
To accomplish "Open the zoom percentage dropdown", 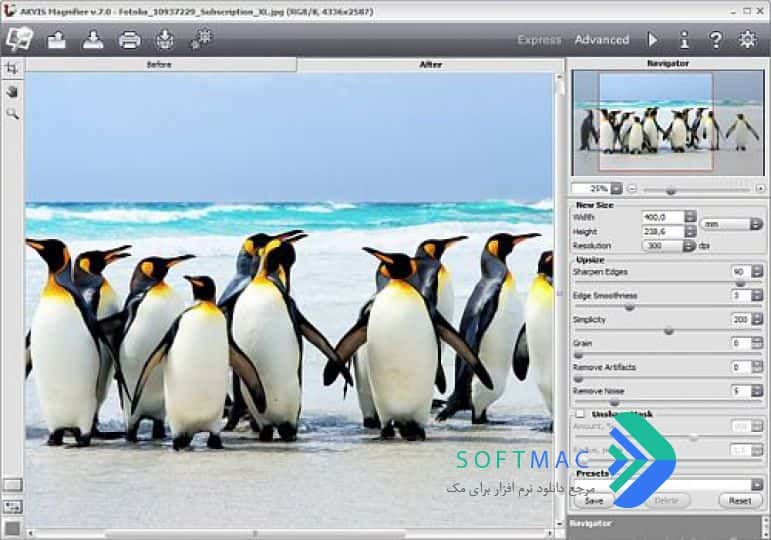I will (x=616, y=188).
